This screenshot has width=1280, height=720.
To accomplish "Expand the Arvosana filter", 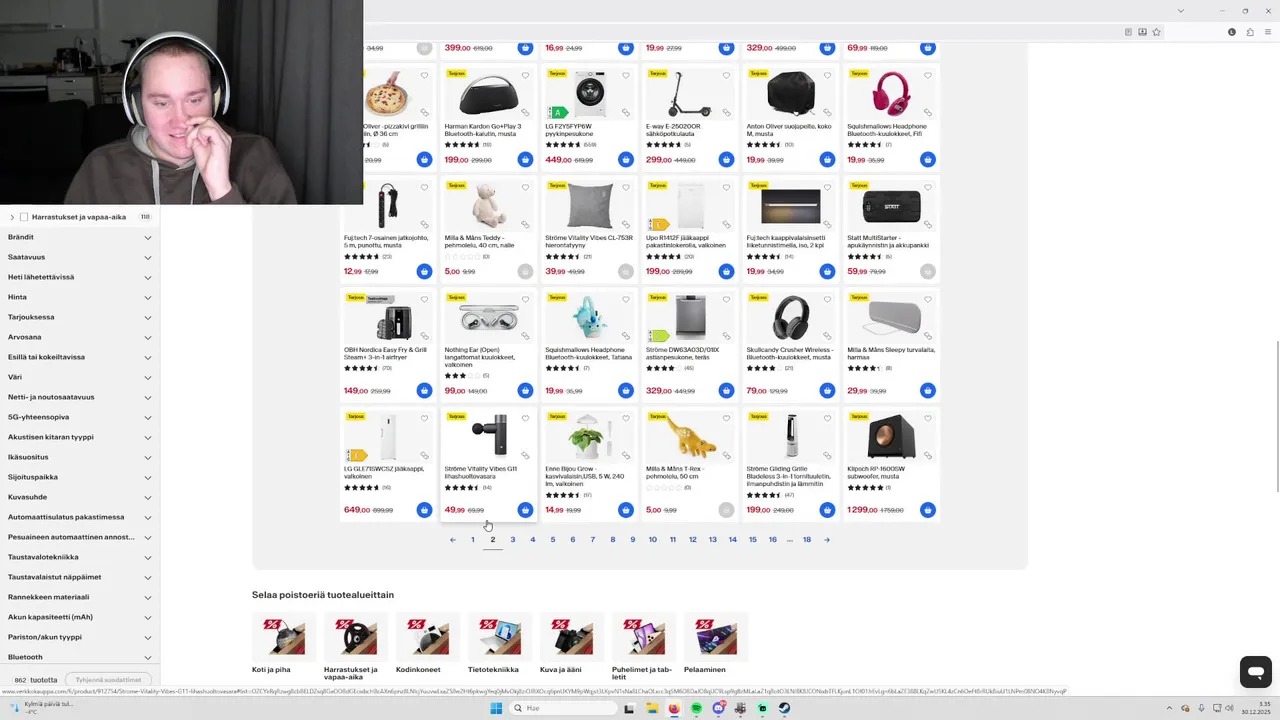I will pyautogui.click(x=80, y=337).
